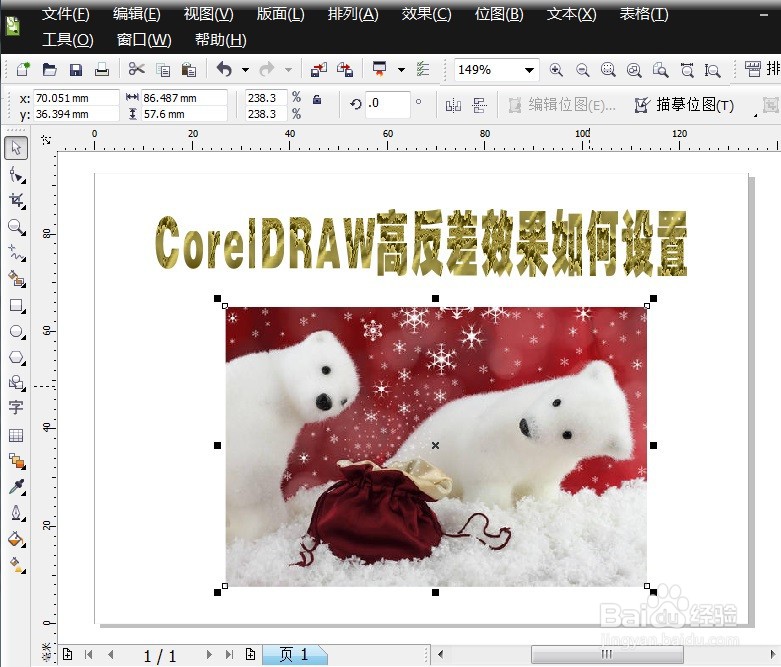Screen dimensions: 781x667
Task: Open the 窗口(W) menu
Action: pos(144,39)
